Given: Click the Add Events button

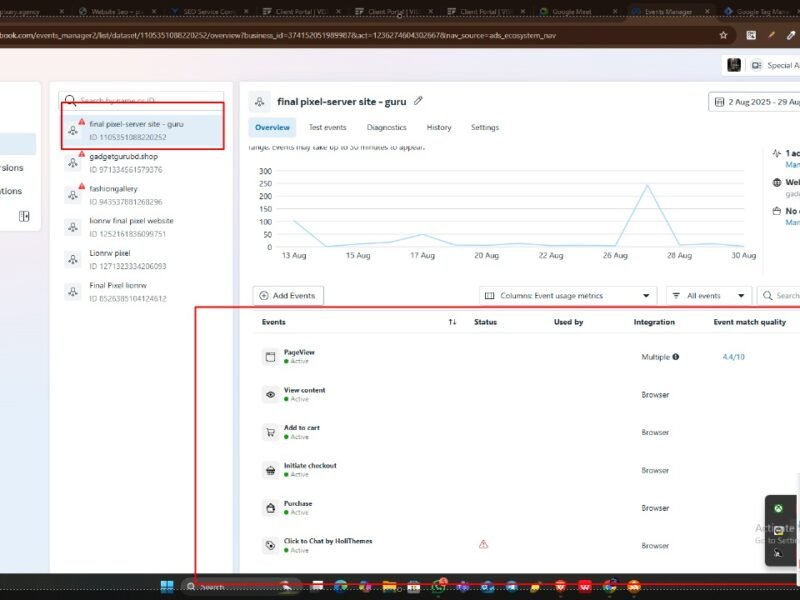Looking at the screenshot, I should tap(288, 296).
